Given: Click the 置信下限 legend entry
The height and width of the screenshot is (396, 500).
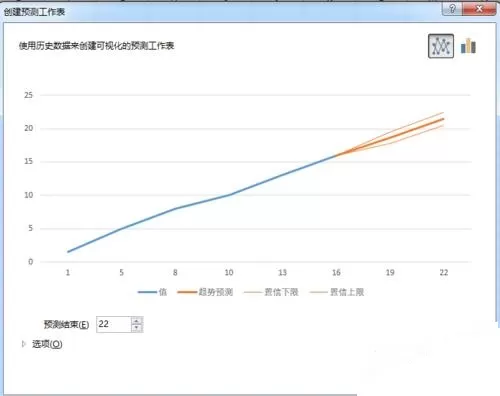Looking at the screenshot, I should coord(271,292).
